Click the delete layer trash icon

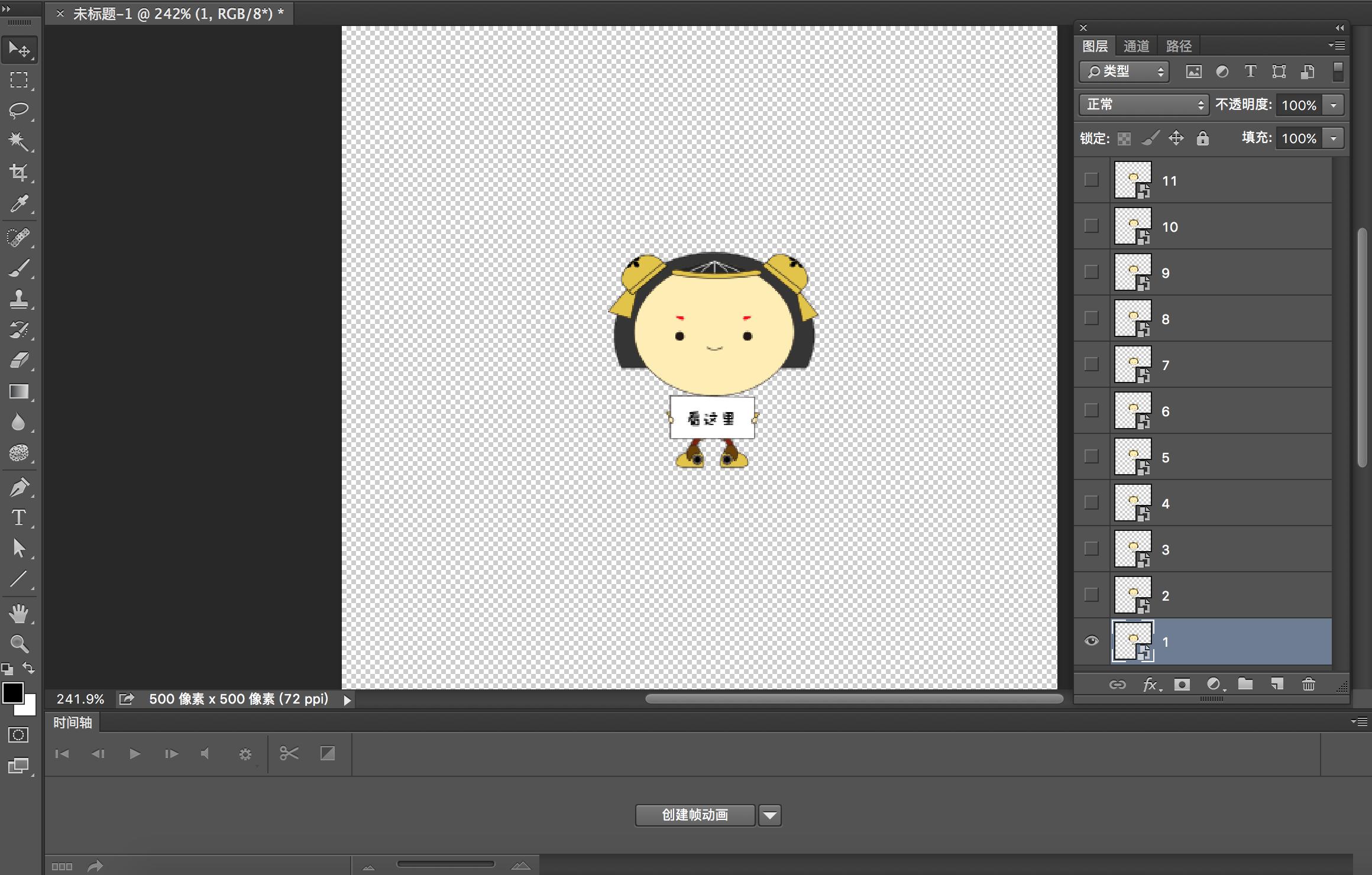tap(1308, 685)
